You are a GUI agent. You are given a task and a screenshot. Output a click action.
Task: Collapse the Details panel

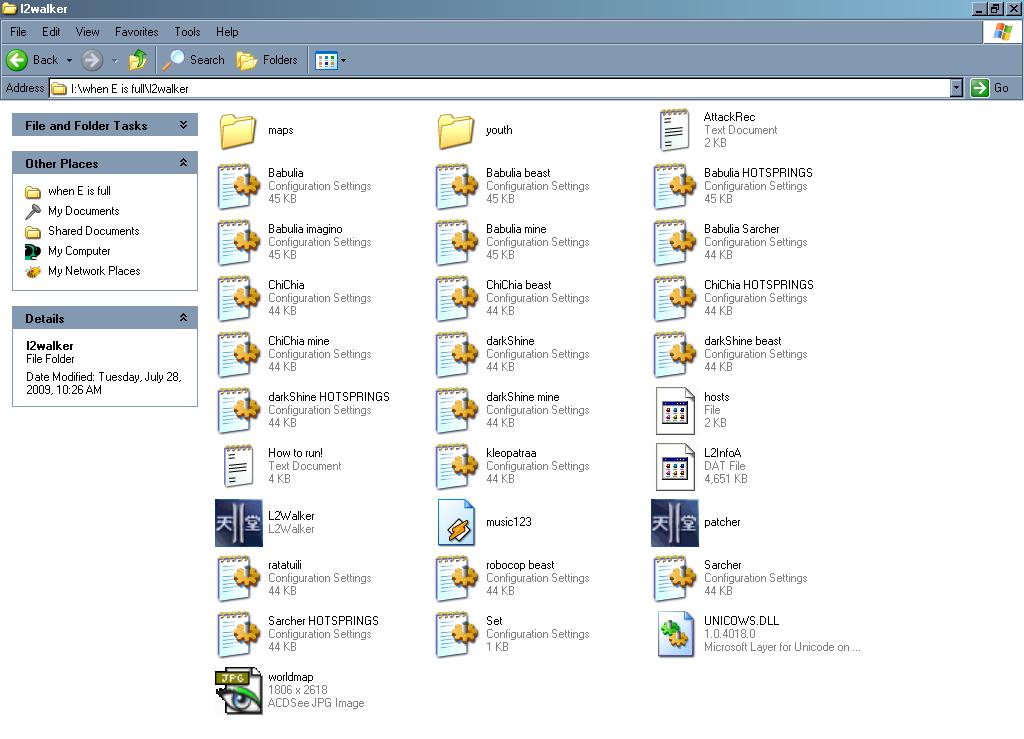click(183, 318)
